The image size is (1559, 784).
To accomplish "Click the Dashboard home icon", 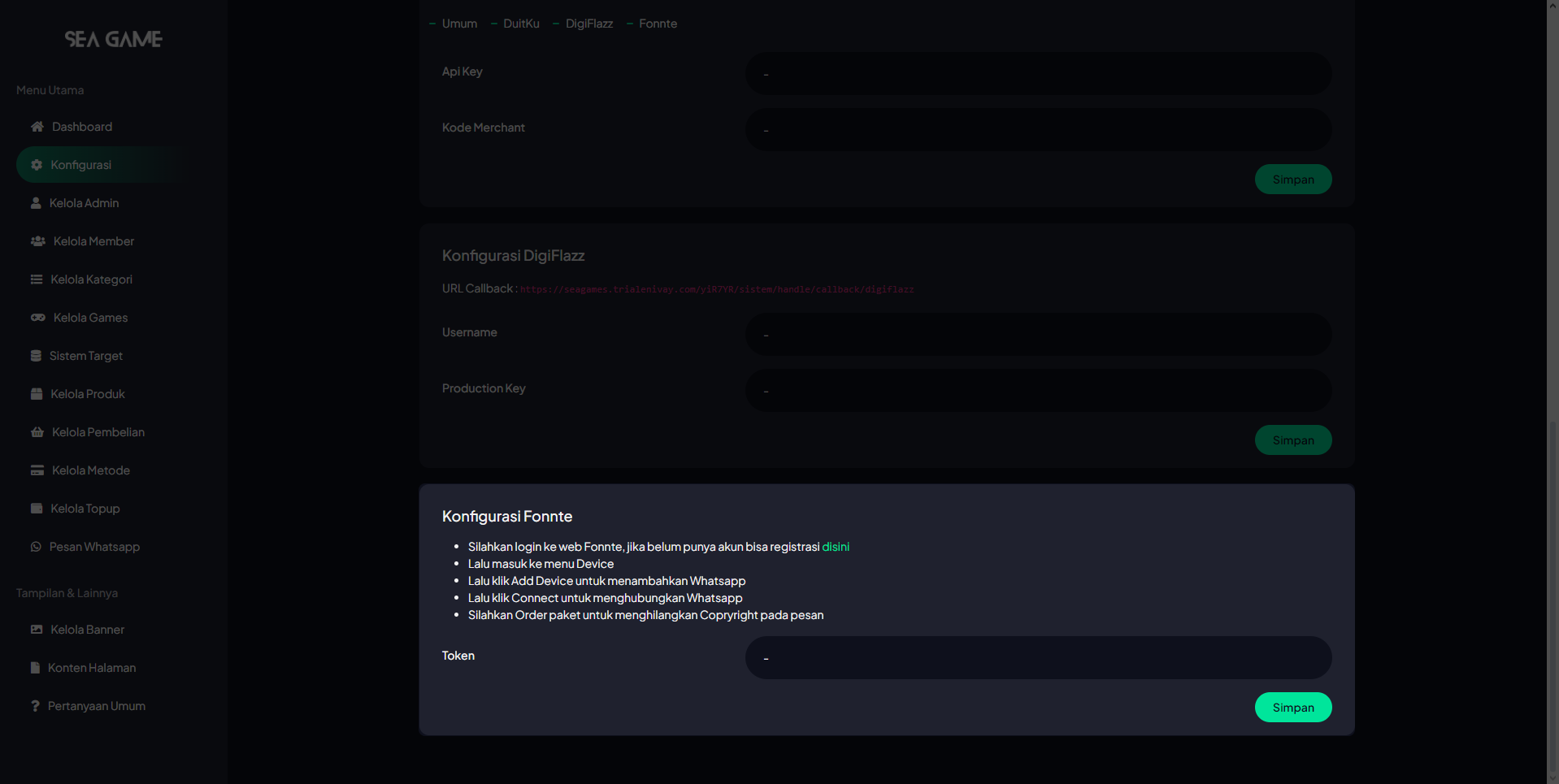I will tap(37, 127).
